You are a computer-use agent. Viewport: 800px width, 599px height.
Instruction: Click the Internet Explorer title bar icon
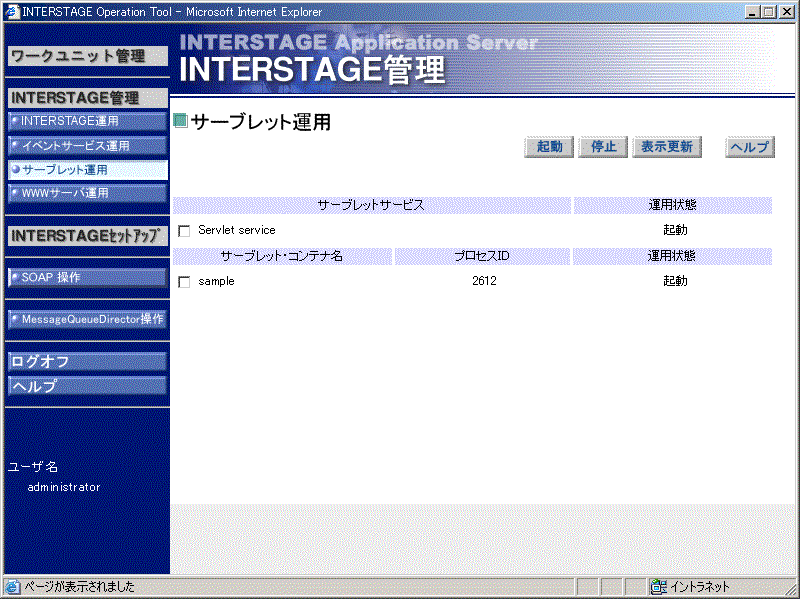[11, 11]
